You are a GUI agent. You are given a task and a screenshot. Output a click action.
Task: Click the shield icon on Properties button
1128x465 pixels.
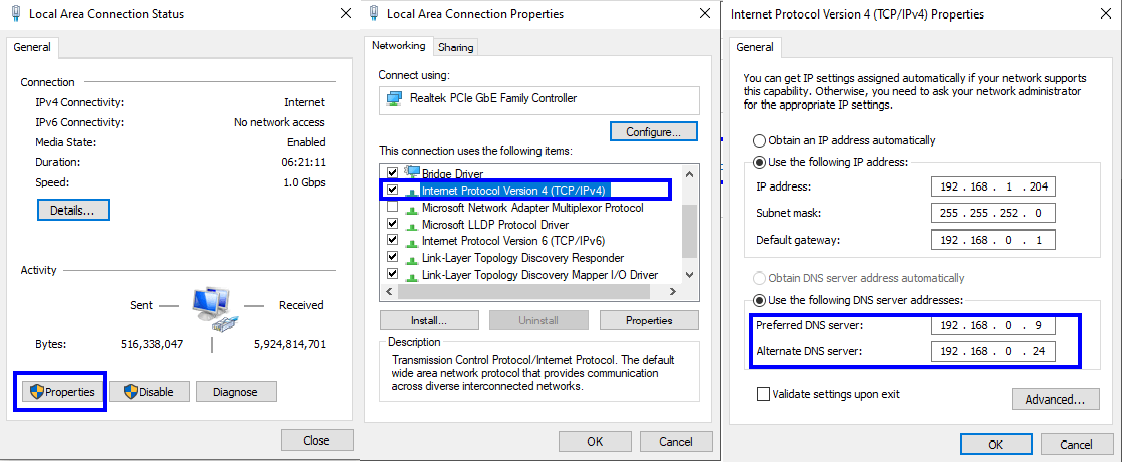coord(36,392)
